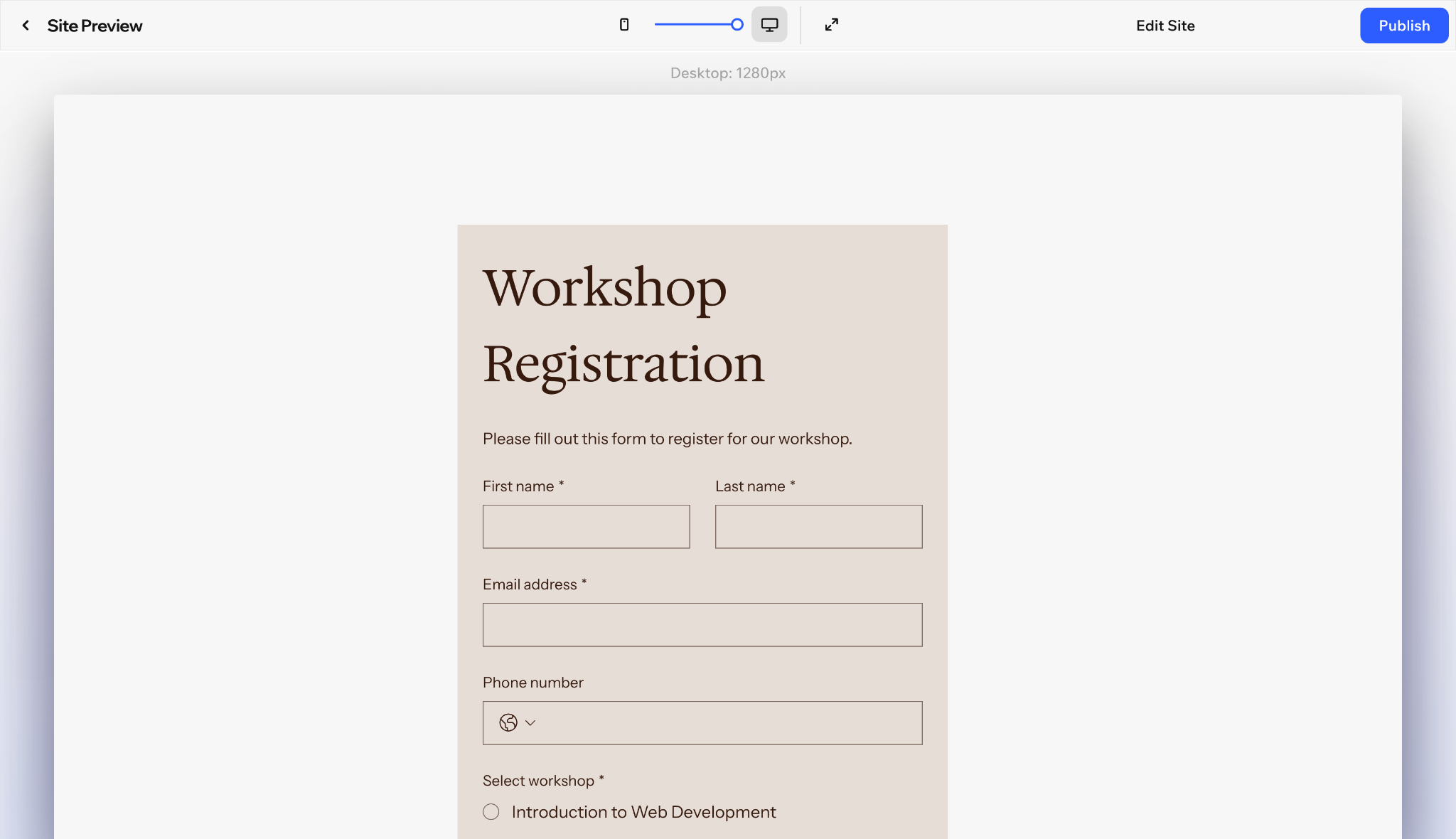Switch to mobile preview icon
Screen dimensions: 1456x839
coord(624,25)
